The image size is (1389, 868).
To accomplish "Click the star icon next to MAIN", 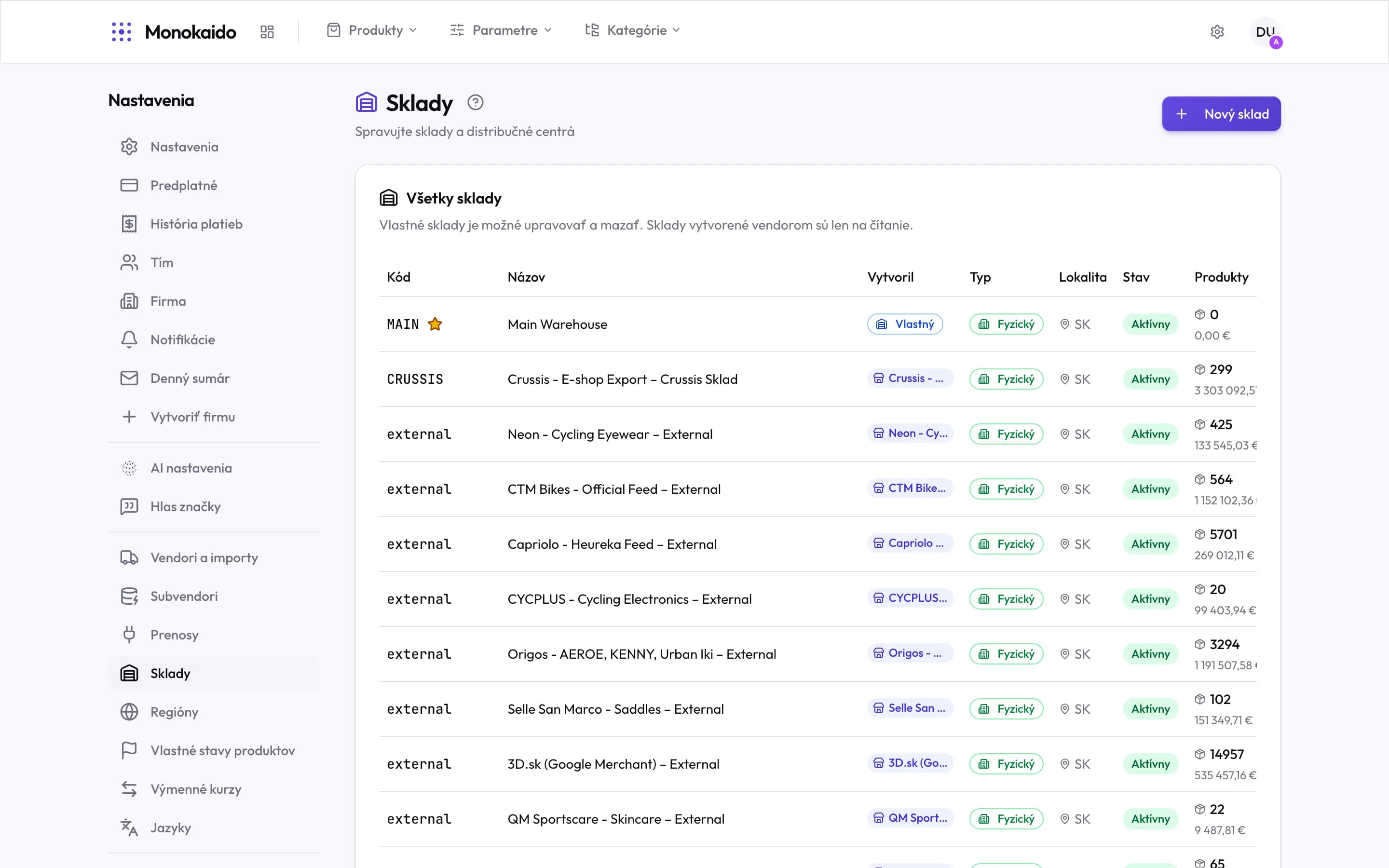I will [x=435, y=325].
